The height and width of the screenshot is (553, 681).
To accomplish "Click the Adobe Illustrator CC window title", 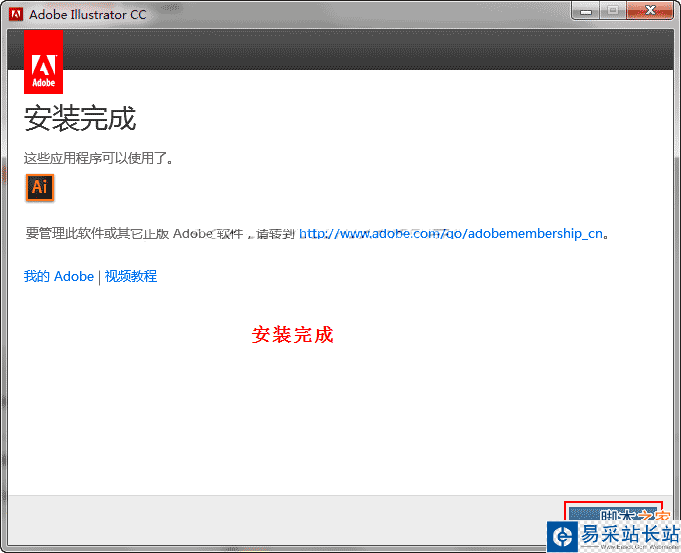I will point(88,14).
